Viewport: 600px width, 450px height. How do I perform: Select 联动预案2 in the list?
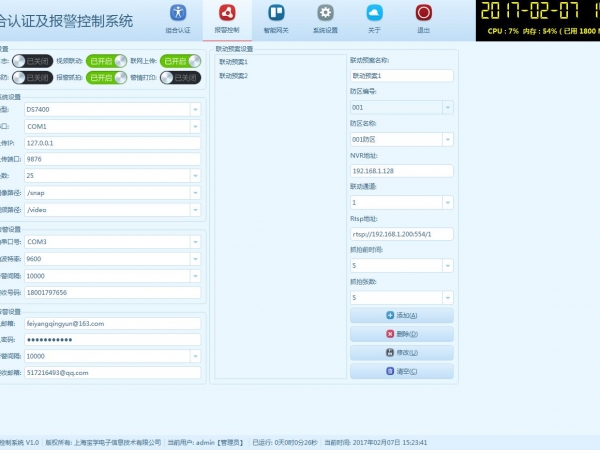(234, 76)
